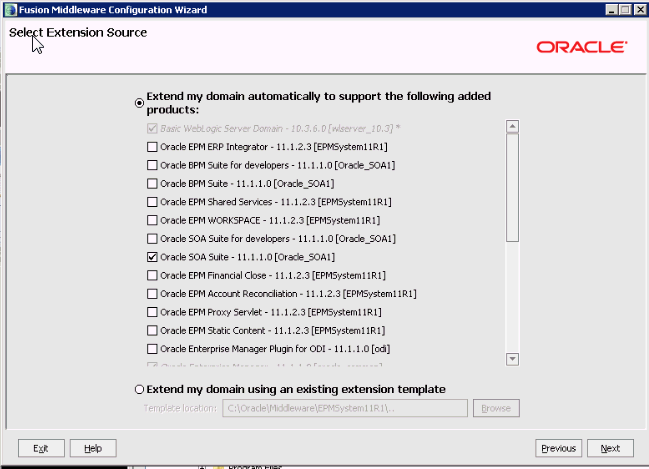The height and width of the screenshot is (469, 649).
Task: Click the Basic WebLogic Server Domain disabled checkbox
Action: pos(152,128)
